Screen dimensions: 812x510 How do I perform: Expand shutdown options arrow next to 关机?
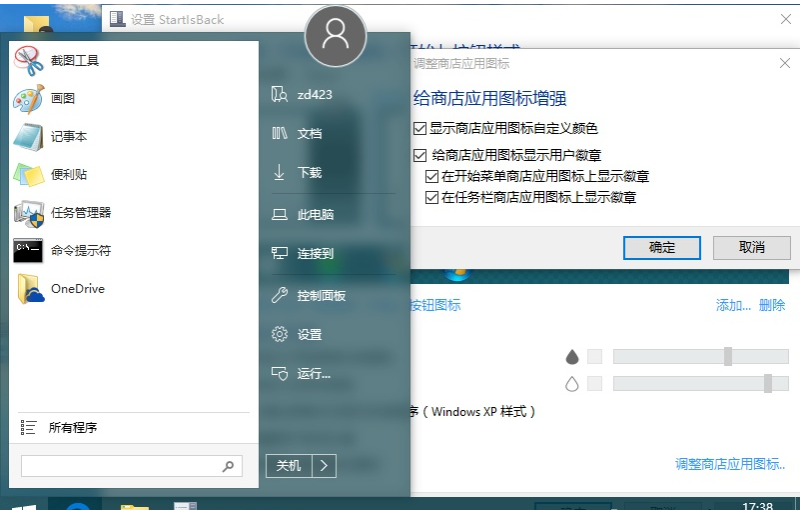[x=324, y=465]
